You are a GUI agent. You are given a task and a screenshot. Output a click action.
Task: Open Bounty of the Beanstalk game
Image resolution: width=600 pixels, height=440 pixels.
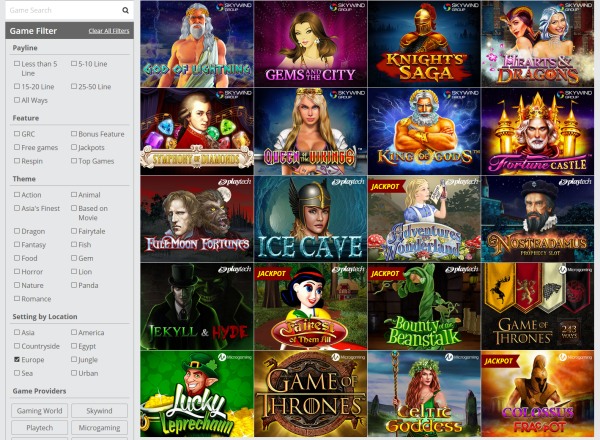[x=424, y=306]
